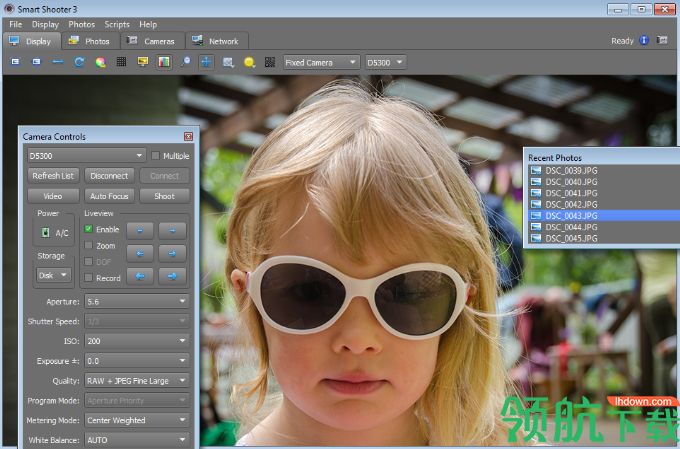680x449 pixels.
Task: Toggle the grid overlay toolbar icon
Action: [x=121, y=62]
